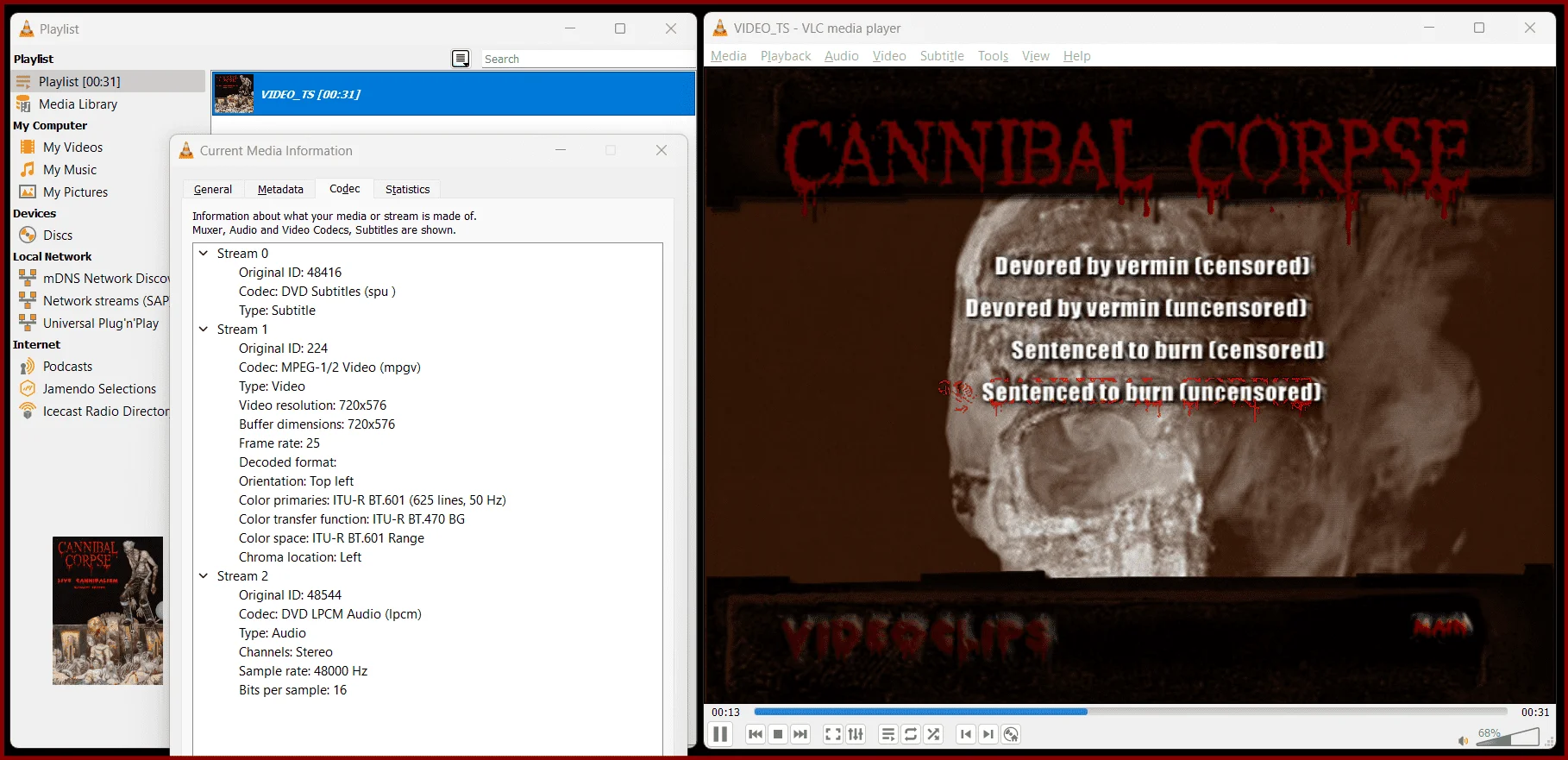Screen dimensions: 1568x760
Task: Open the DVD menu button
Action: click(1011, 734)
